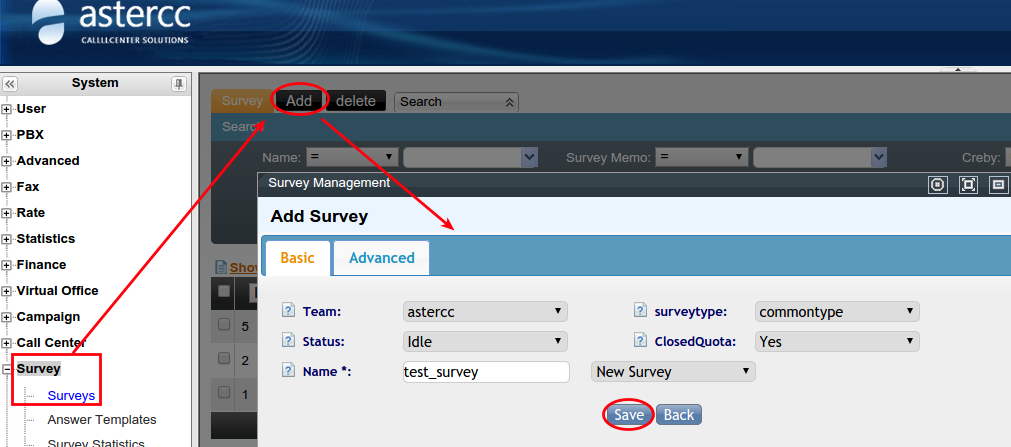
Task: Click second Survey Management window control icon
Action: click(x=968, y=184)
